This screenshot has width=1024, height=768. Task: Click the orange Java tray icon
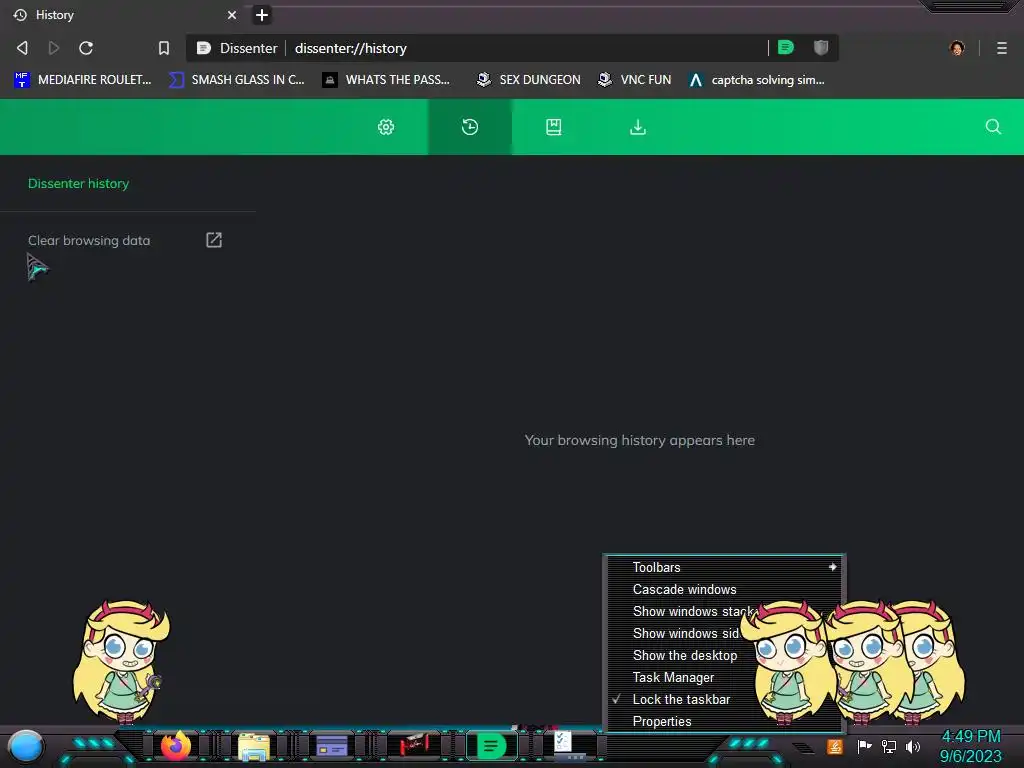[x=835, y=746]
